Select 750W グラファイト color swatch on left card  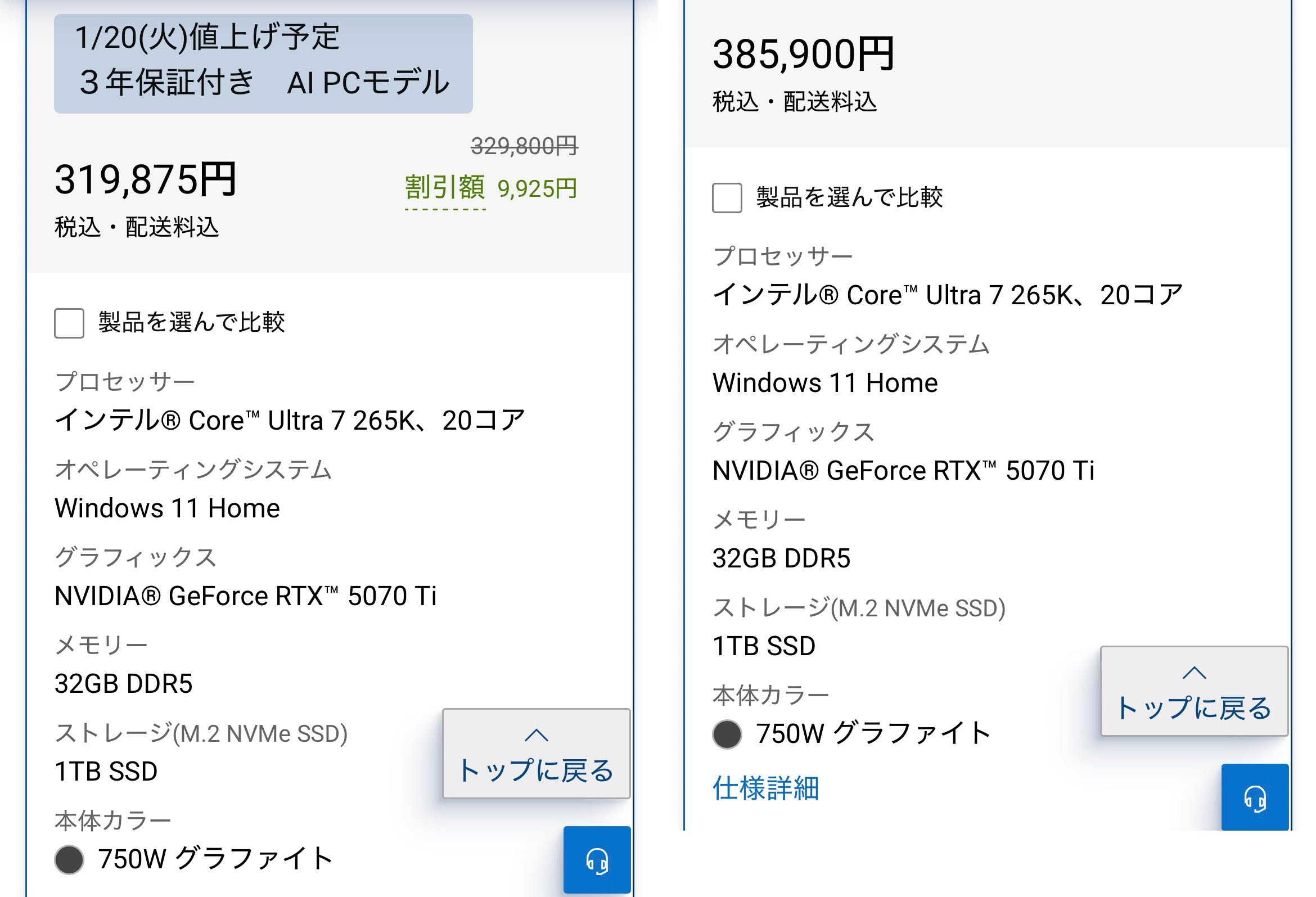click(x=69, y=860)
